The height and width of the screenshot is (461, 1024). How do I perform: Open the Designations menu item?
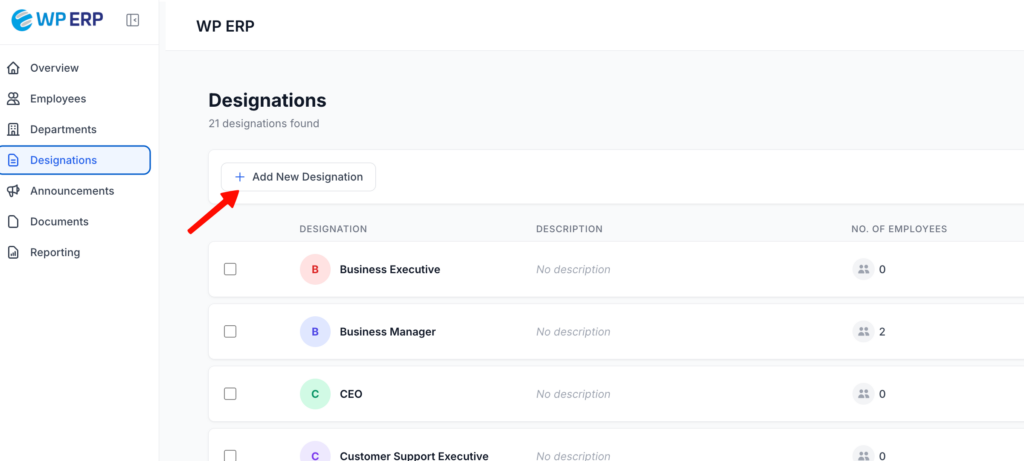click(x=64, y=160)
